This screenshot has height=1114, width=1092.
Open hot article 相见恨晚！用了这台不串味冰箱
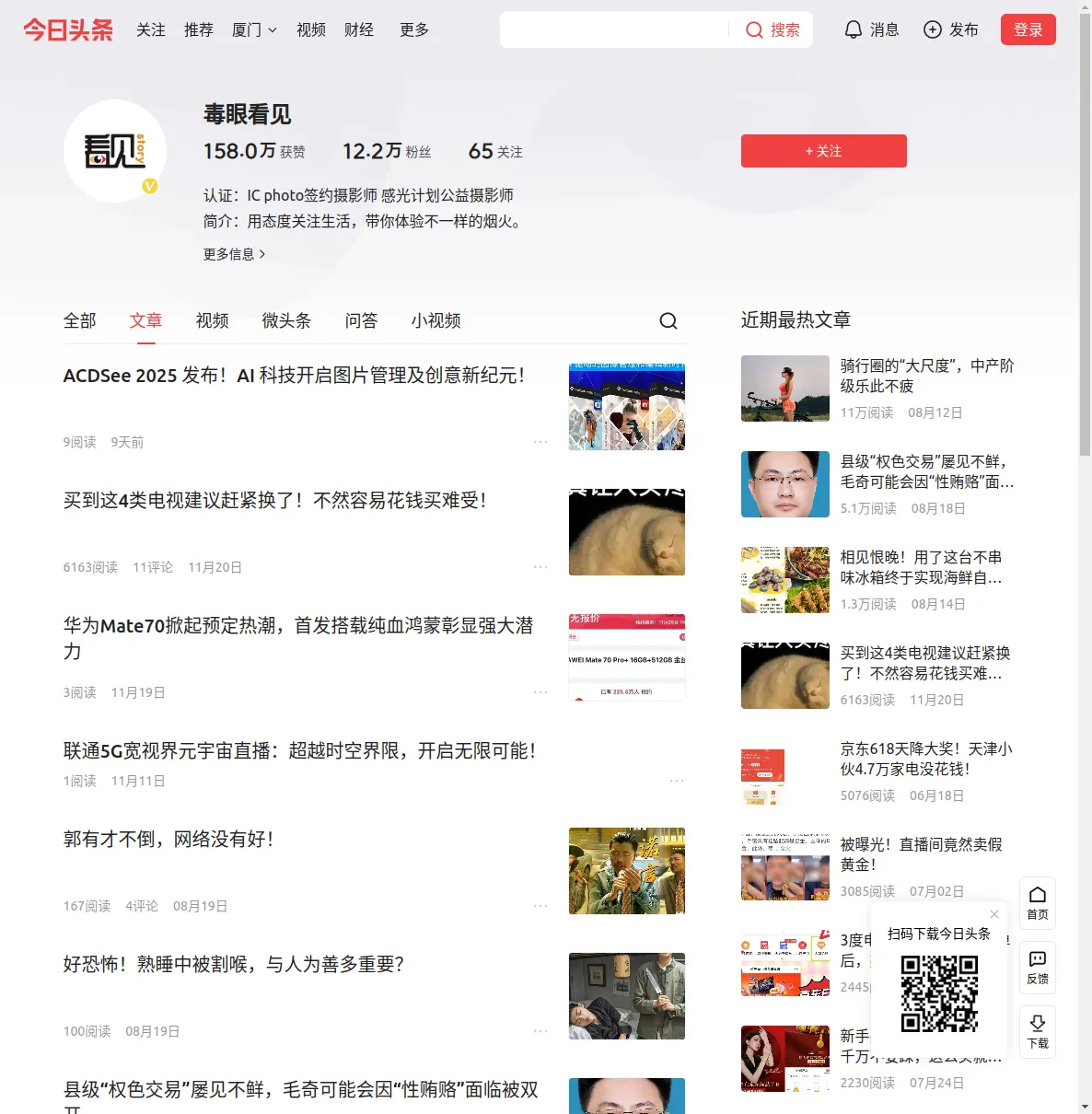[x=922, y=567]
